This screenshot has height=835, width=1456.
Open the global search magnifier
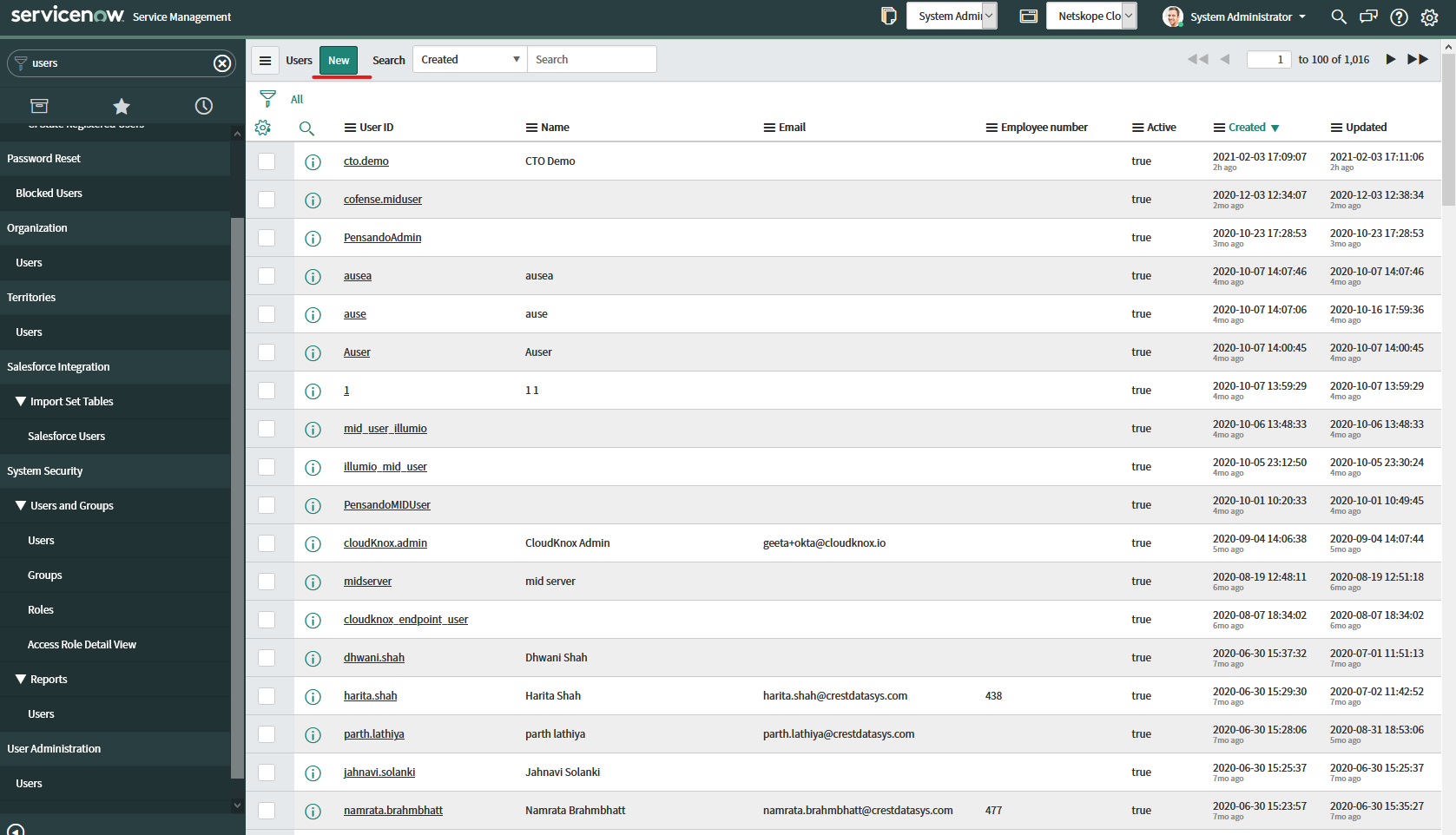(x=1339, y=16)
